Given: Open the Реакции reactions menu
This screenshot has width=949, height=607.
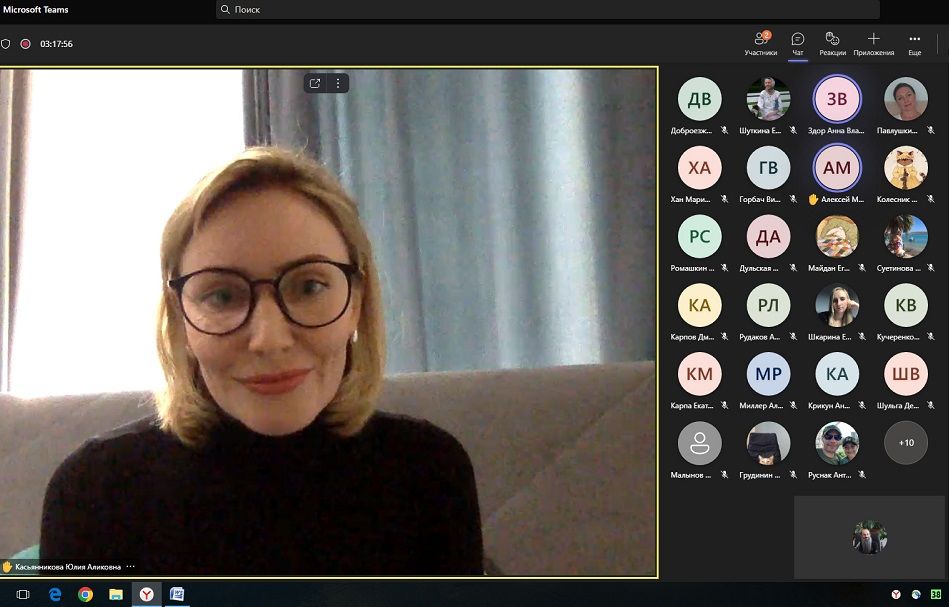Looking at the screenshot, I should (x=832, y=42).
